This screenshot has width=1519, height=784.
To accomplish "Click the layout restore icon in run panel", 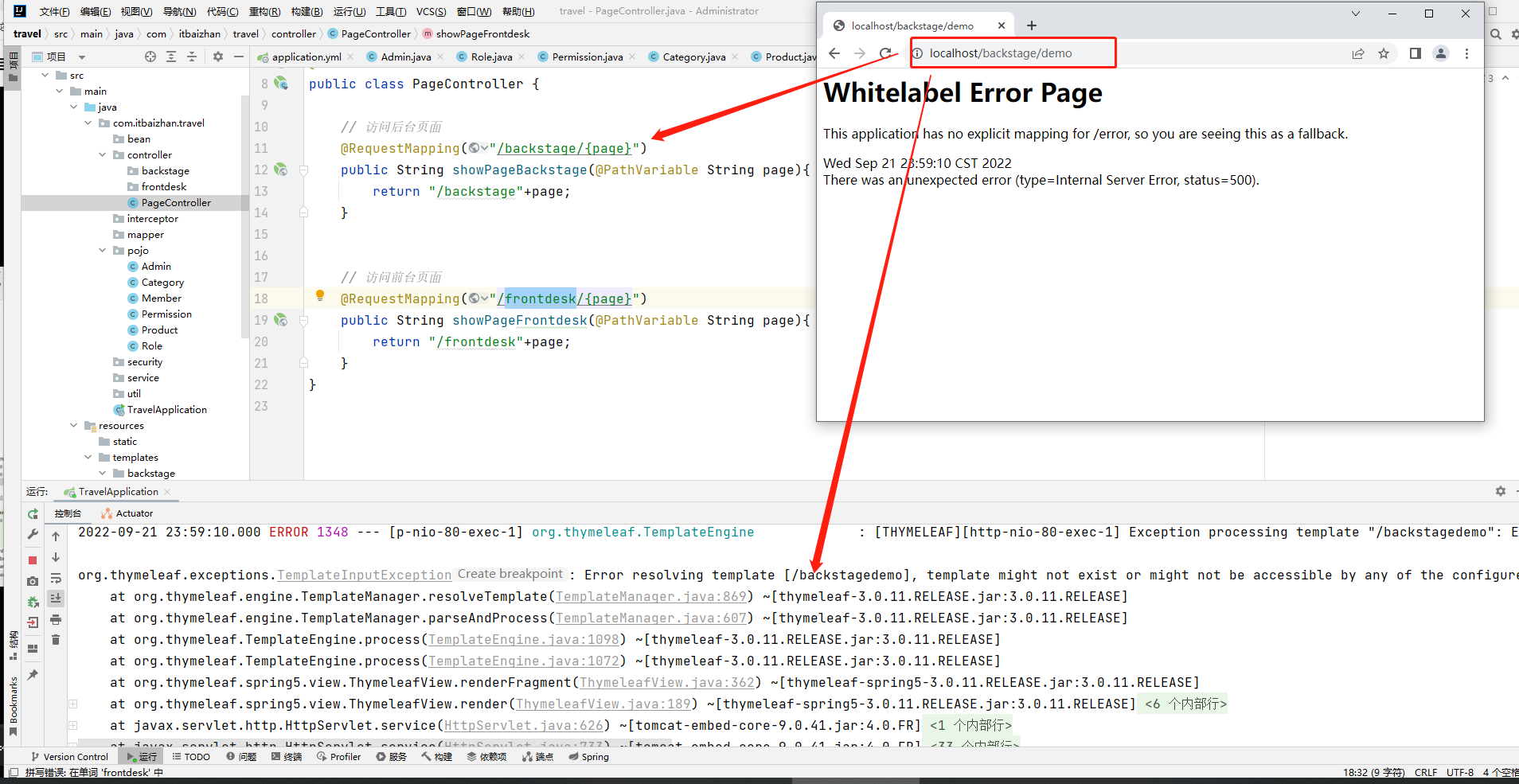I will pos(33,649).
